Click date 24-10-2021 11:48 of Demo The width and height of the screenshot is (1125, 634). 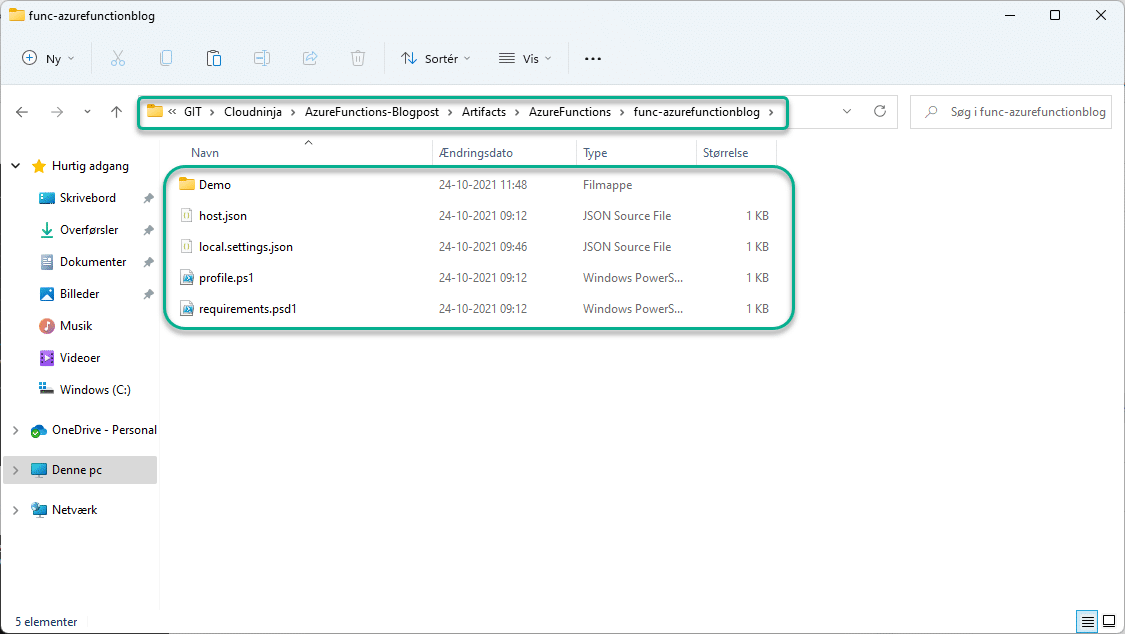point(483,184)
